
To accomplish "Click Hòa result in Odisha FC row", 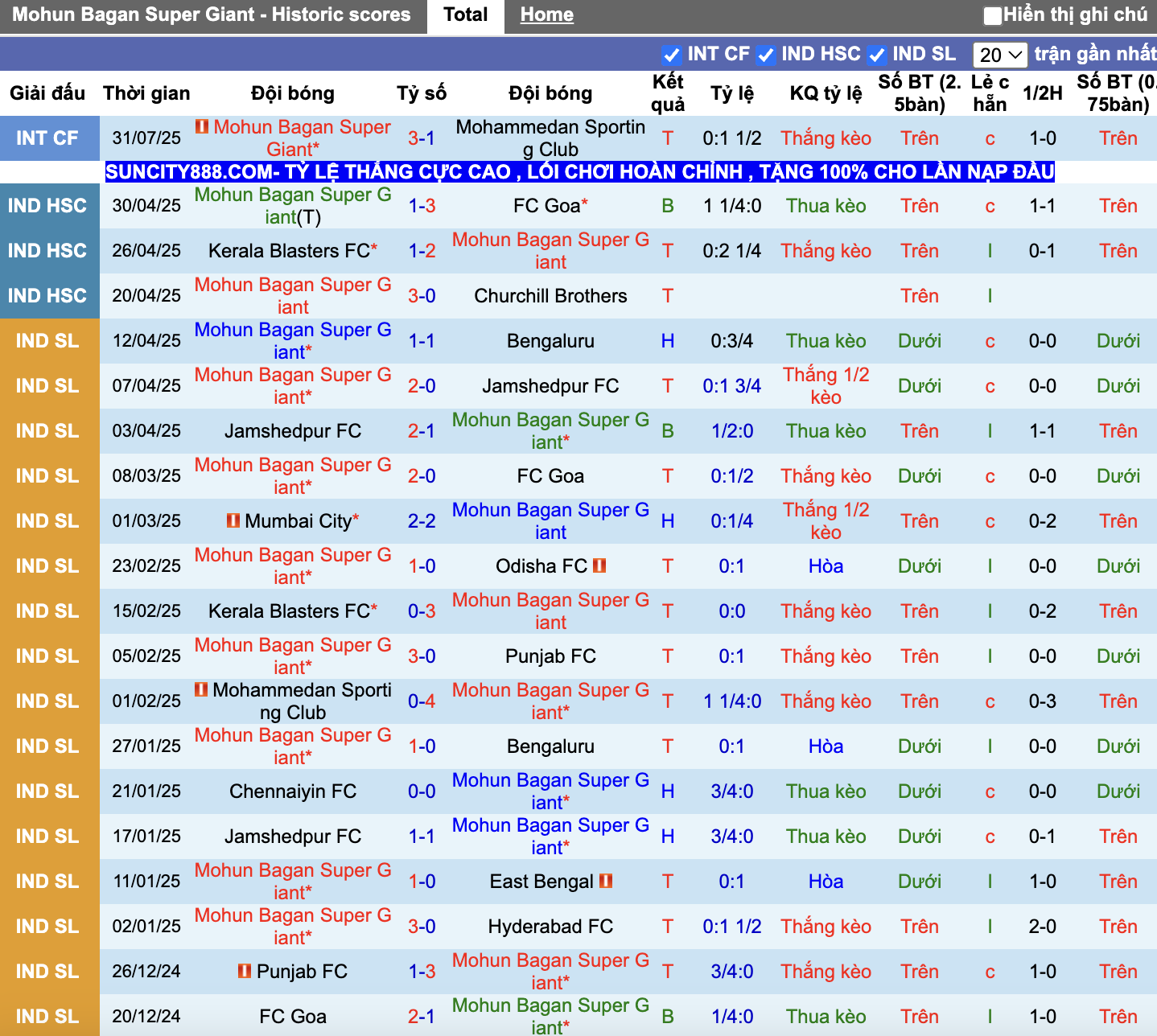I will tap(826, 566).
